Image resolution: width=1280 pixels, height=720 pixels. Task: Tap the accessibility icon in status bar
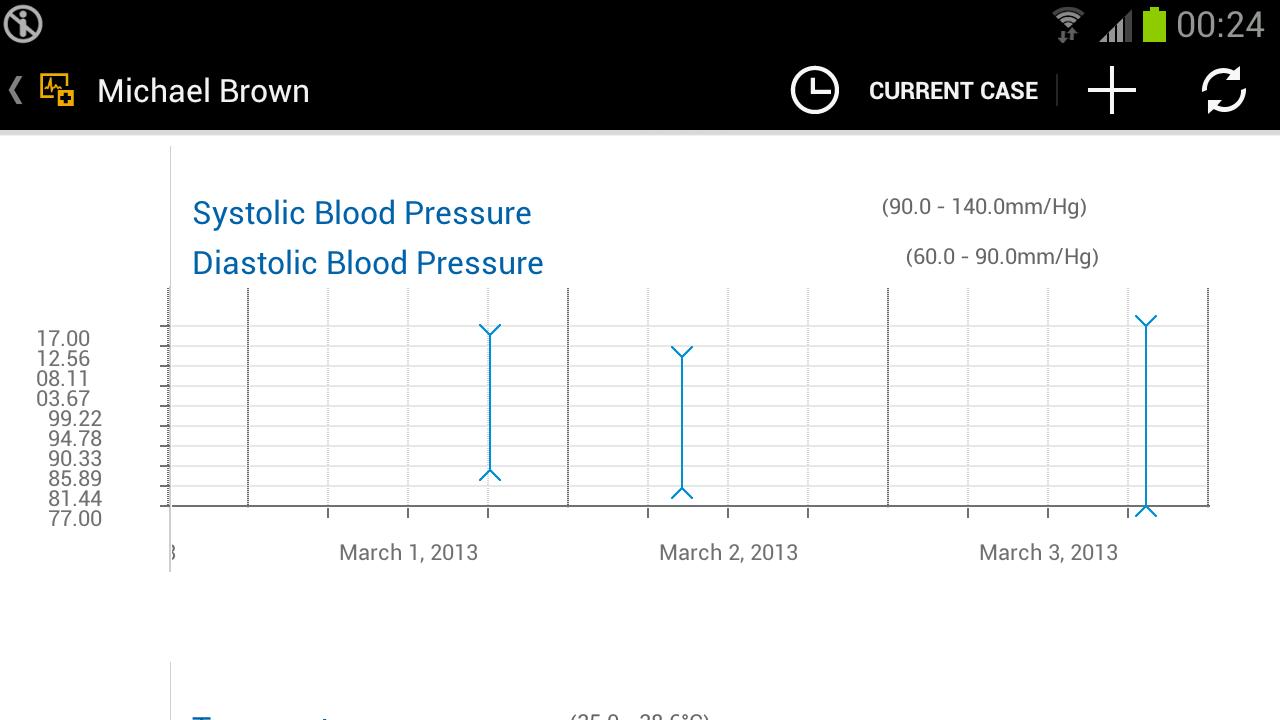click(x=22, y=24)
